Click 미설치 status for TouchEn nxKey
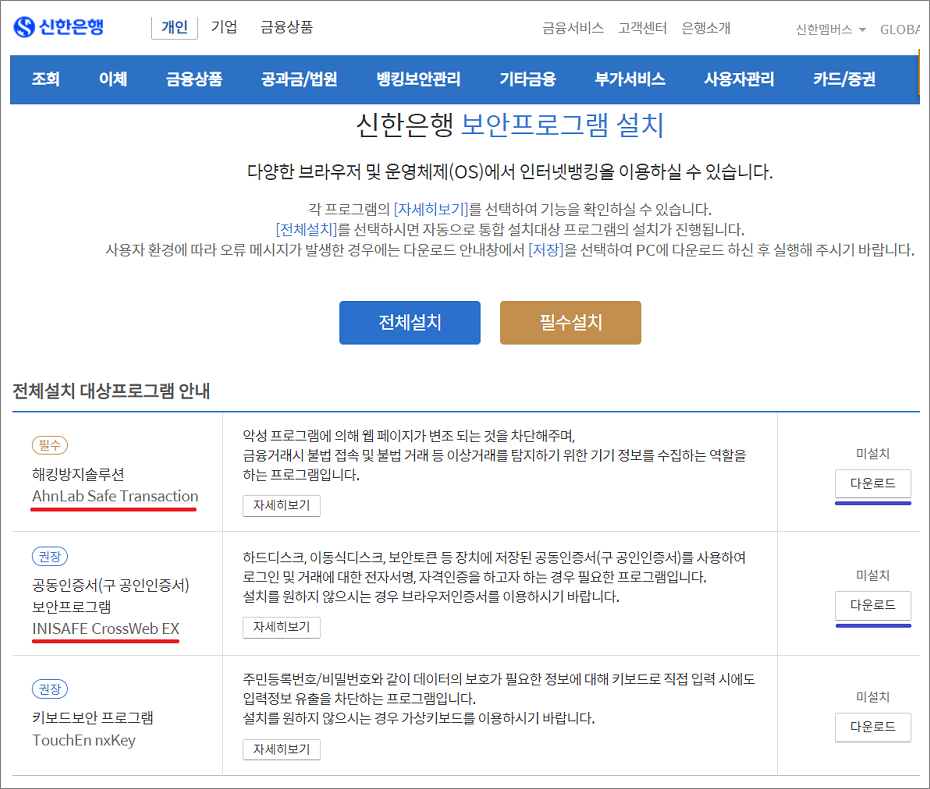The image size is (930, 789). (x=872, y=697)
